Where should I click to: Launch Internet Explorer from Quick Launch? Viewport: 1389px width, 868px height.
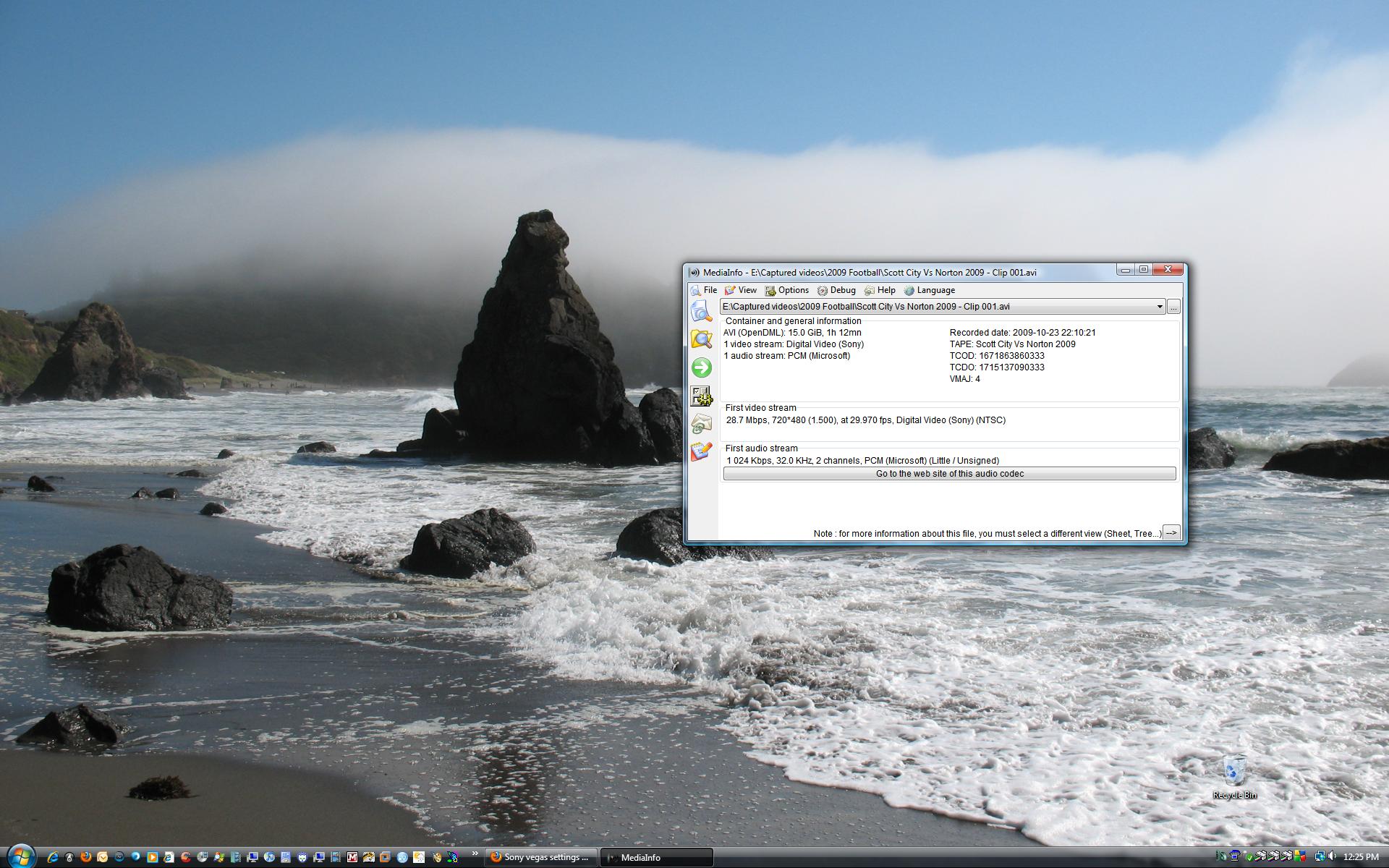click(x=52, y=857)
